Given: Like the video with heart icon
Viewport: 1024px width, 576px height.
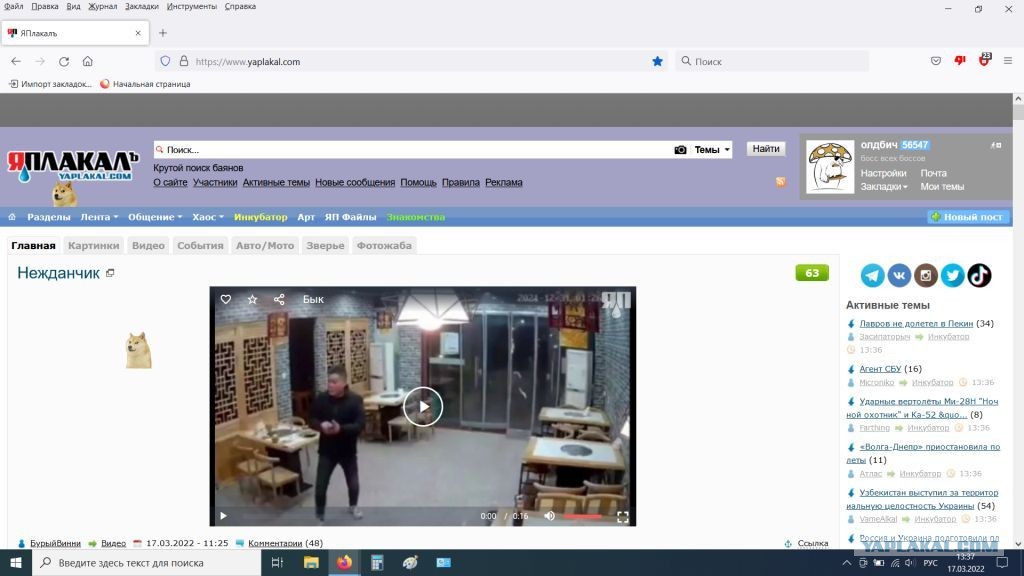Looking at the screenshot, I should [x=225, y=299].
